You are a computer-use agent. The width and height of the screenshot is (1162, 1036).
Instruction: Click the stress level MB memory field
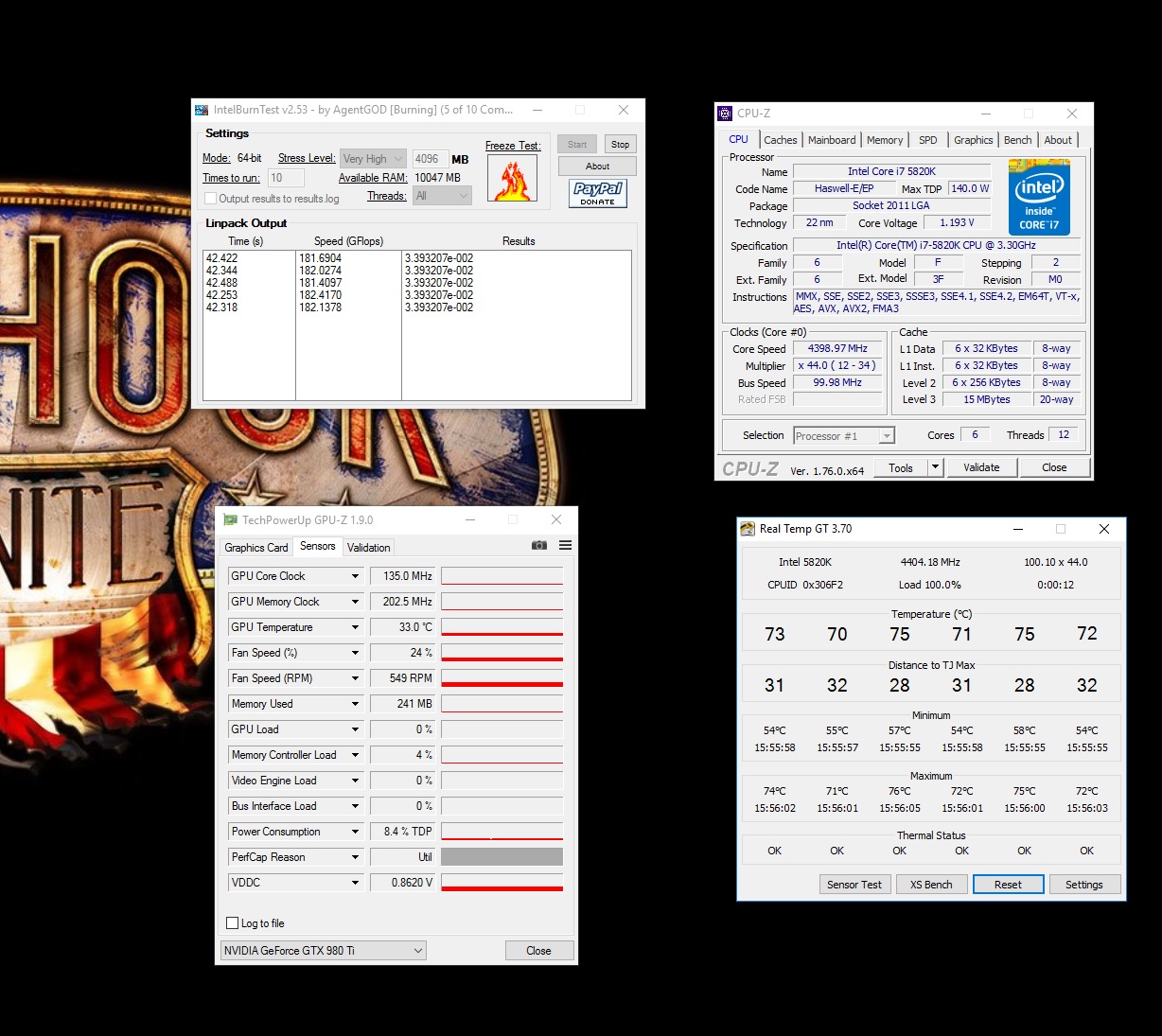430,159
